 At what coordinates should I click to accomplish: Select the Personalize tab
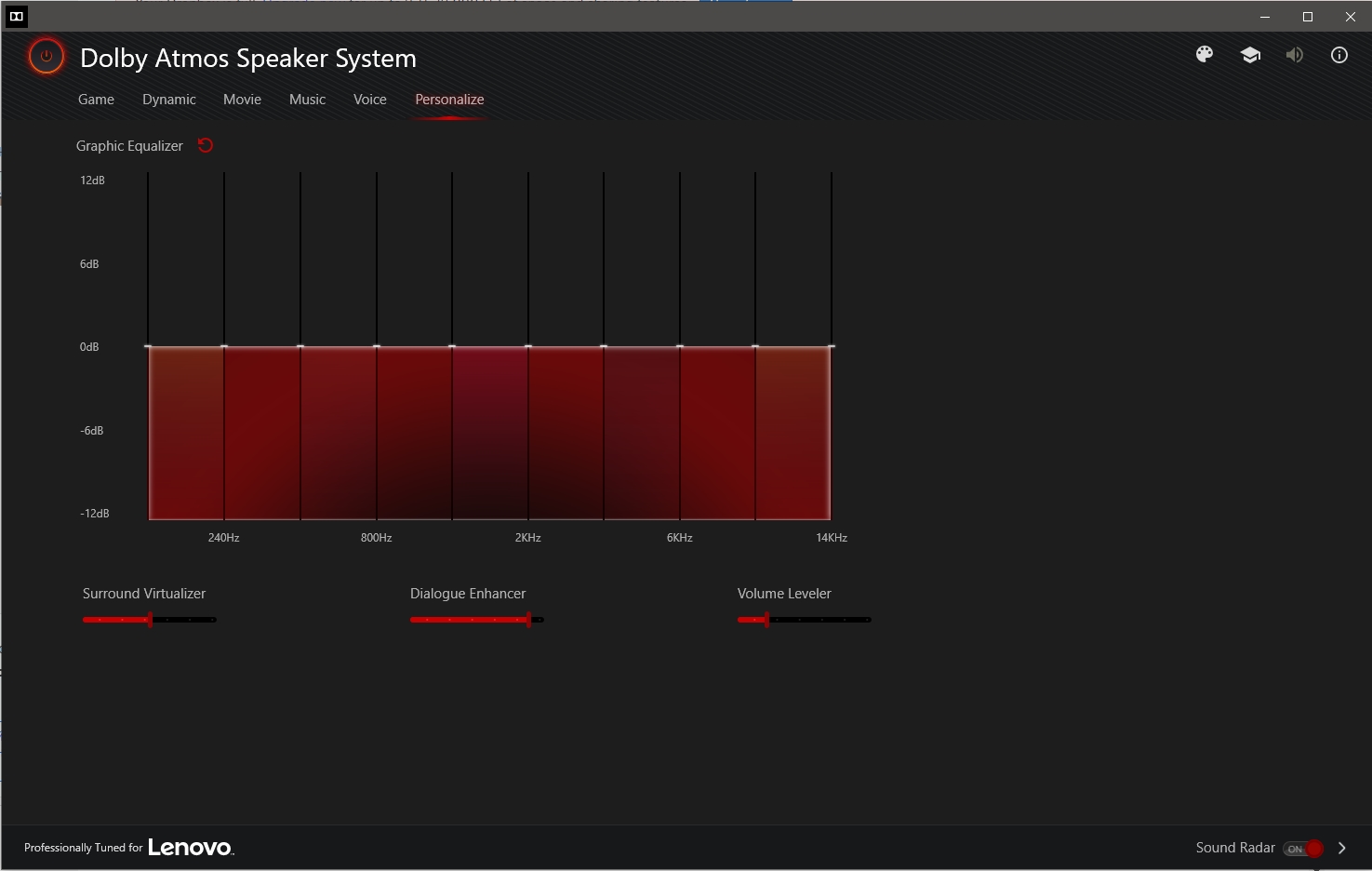(x=449, y=100)
